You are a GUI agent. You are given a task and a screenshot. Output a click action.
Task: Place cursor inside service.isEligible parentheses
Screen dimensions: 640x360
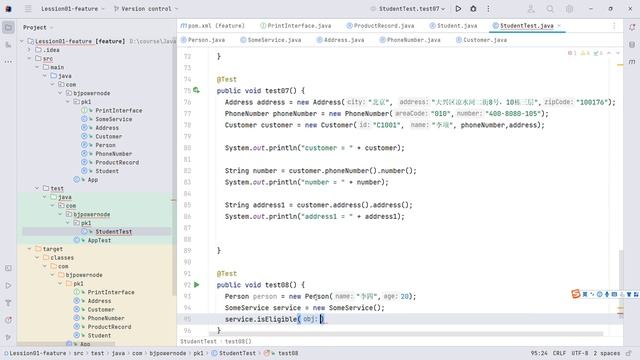pyautogui.click(x=322, y=319)
